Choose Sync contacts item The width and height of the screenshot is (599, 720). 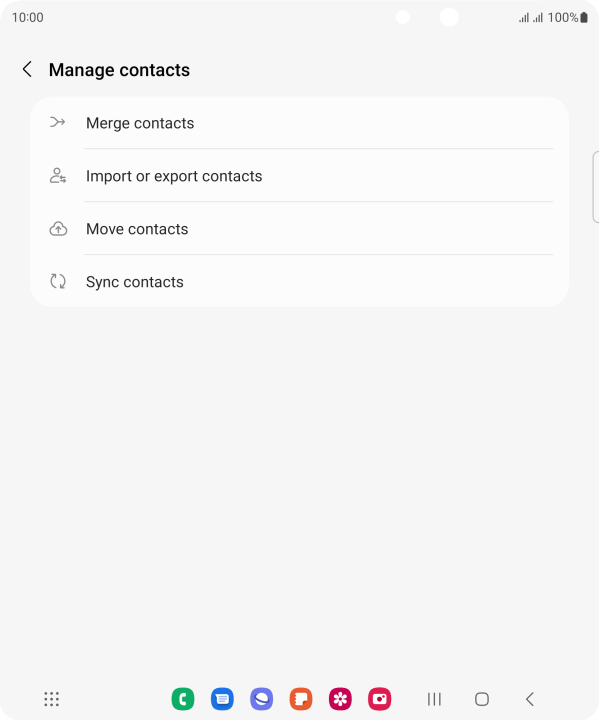[x=300, y=281]
